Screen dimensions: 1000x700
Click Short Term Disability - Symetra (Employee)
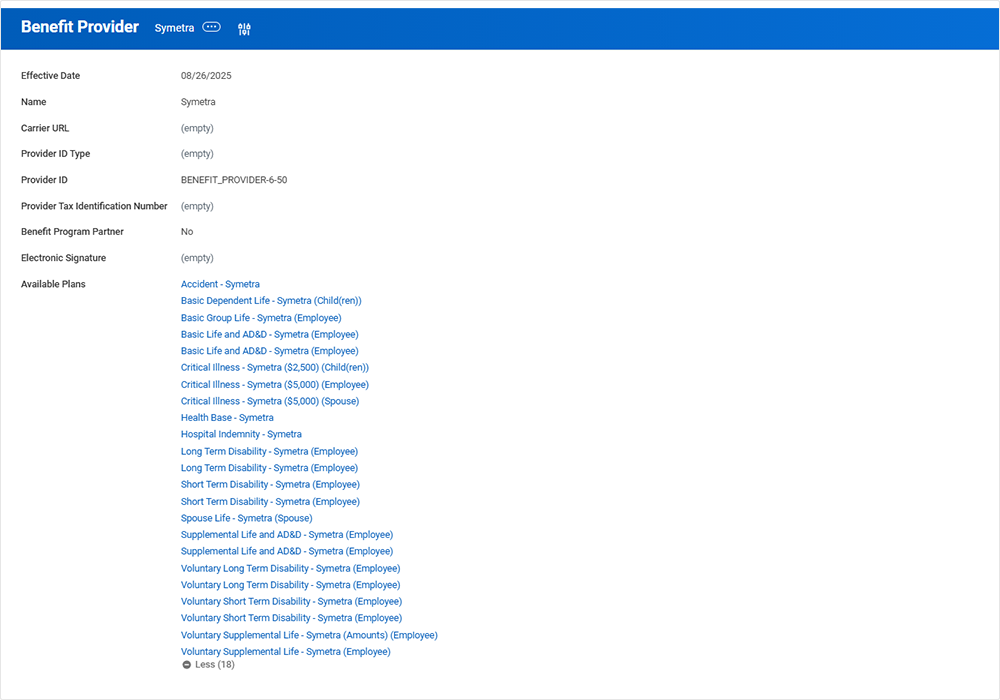click(x=270, y=484)
